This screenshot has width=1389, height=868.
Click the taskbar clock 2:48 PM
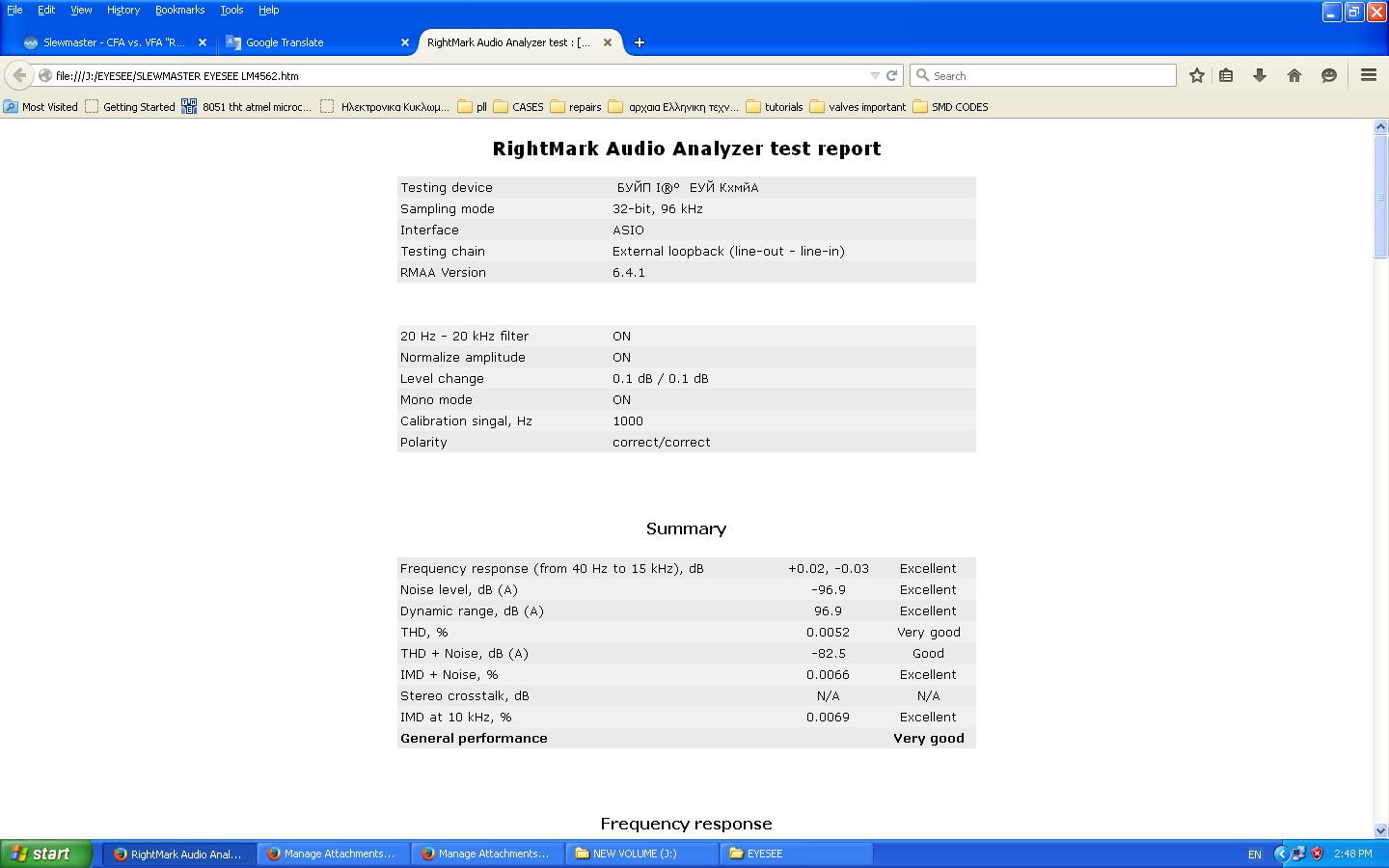[1353, 854]
